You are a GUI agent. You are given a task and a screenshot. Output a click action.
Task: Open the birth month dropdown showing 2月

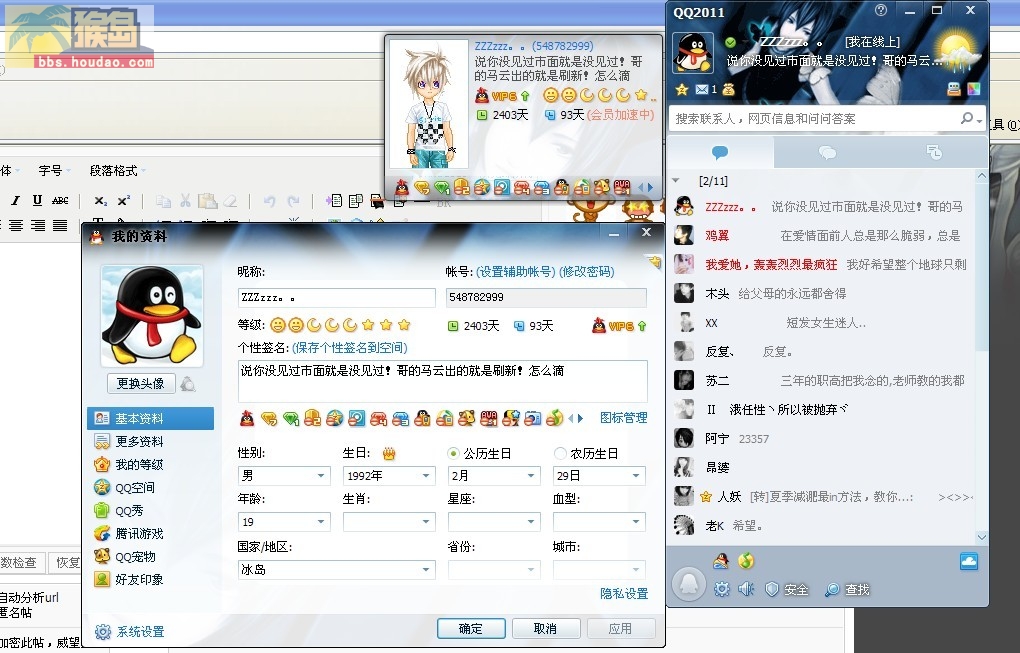point(494,475)
